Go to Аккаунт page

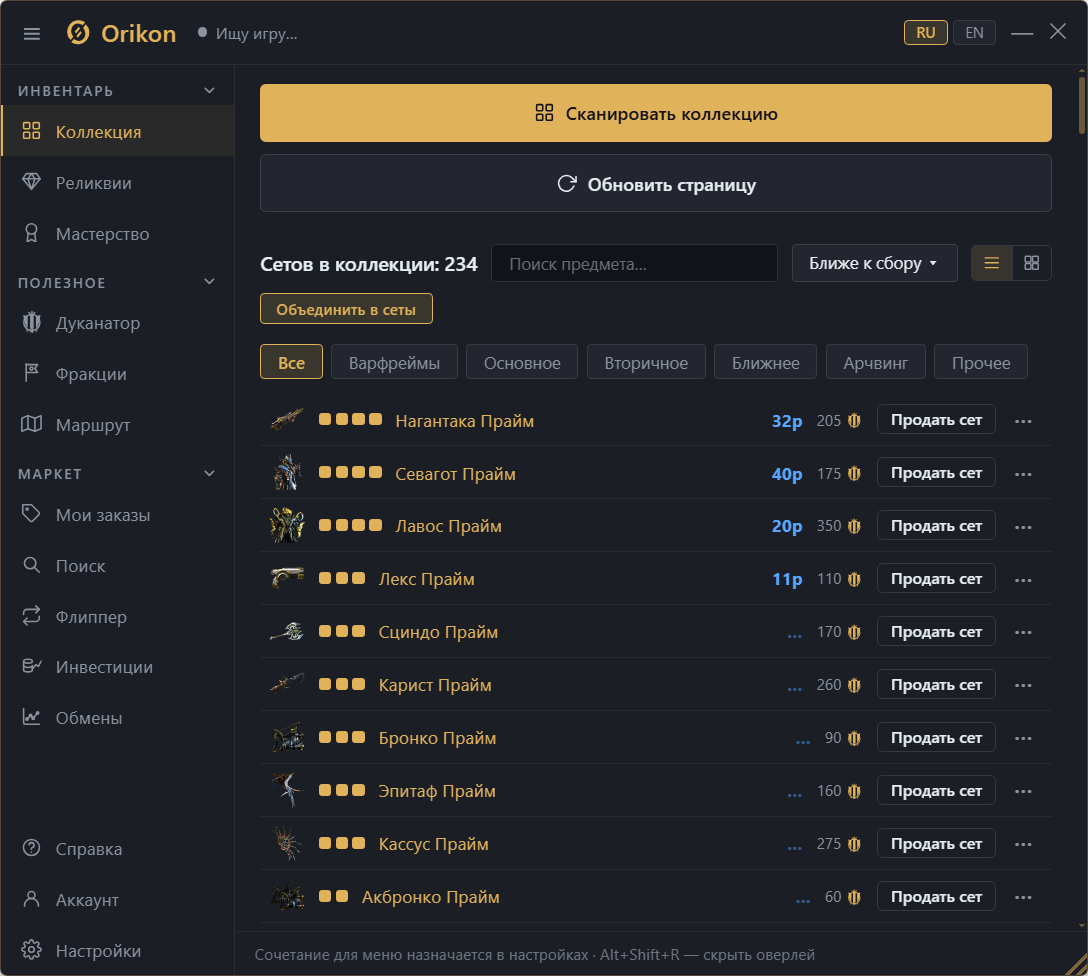coord(118,900)
